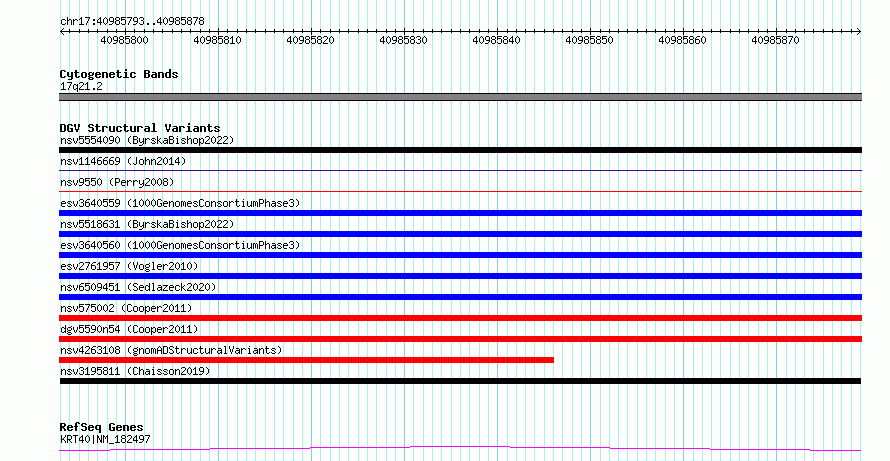Screen dimensions: 890x461
Task: Click dgv5590n54 (Cooper2011) label
Action: 129,329
